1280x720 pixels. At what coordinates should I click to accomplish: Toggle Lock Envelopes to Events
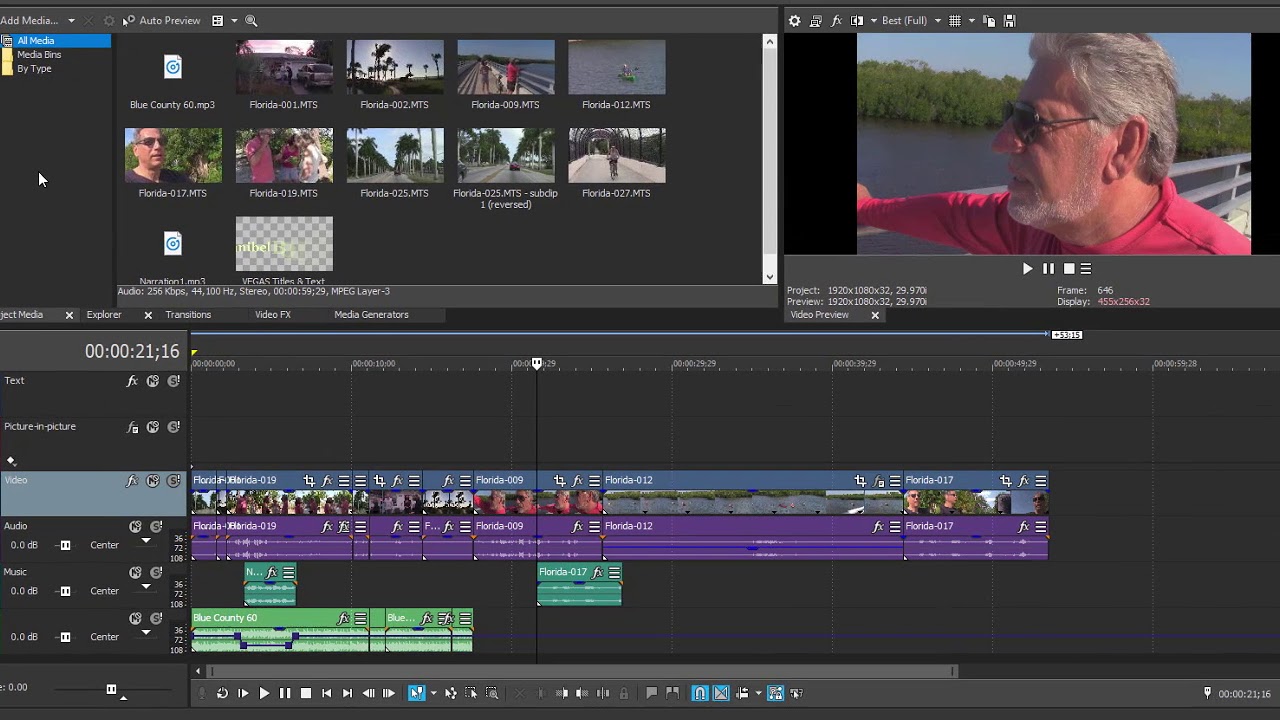[x=775, y=693]
